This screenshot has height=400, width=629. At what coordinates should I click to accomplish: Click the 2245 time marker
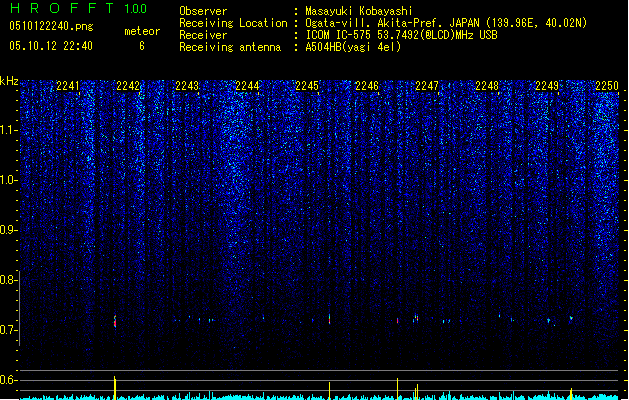[x=307, y=86]
